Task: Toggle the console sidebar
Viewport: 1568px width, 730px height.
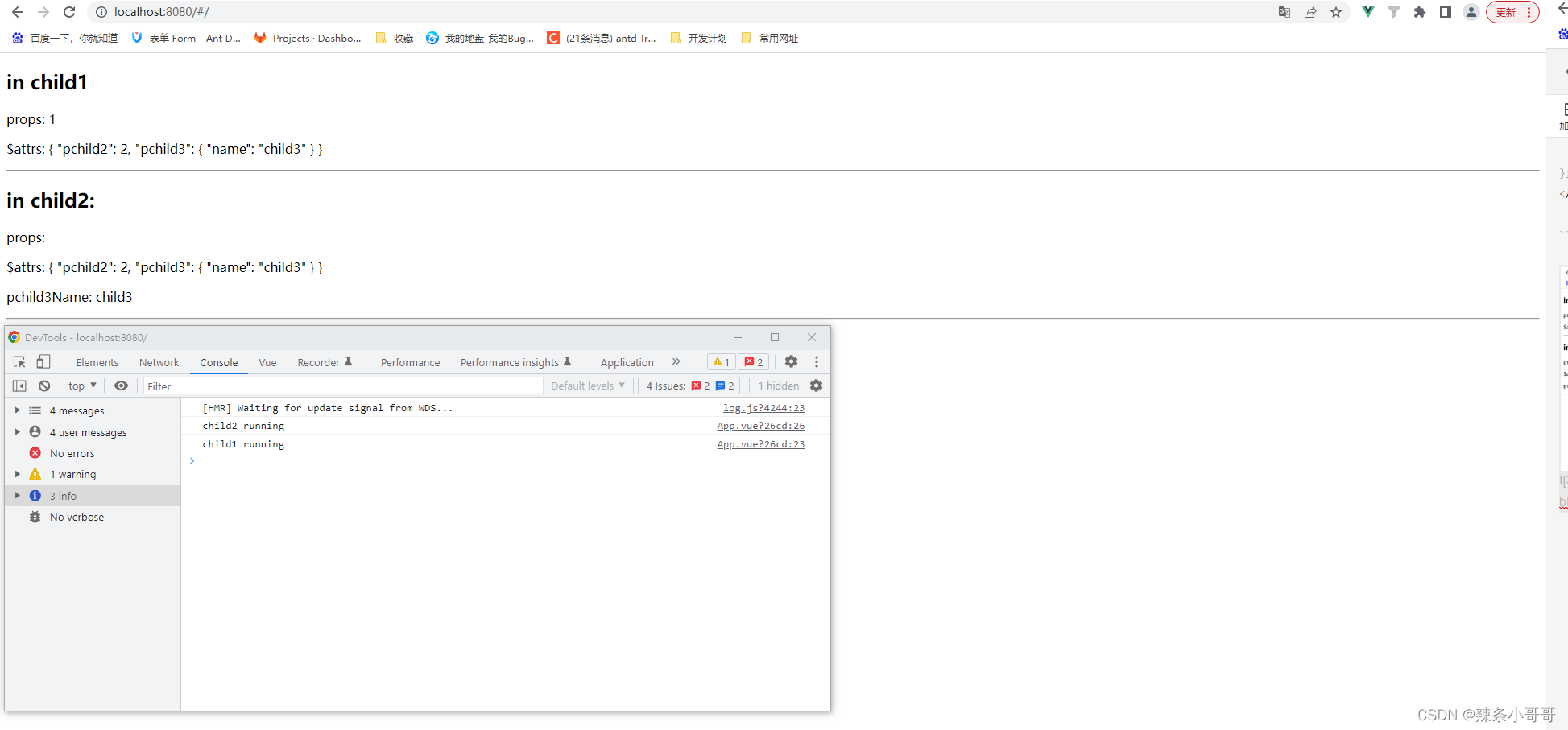Action: (x=19, y=386)
